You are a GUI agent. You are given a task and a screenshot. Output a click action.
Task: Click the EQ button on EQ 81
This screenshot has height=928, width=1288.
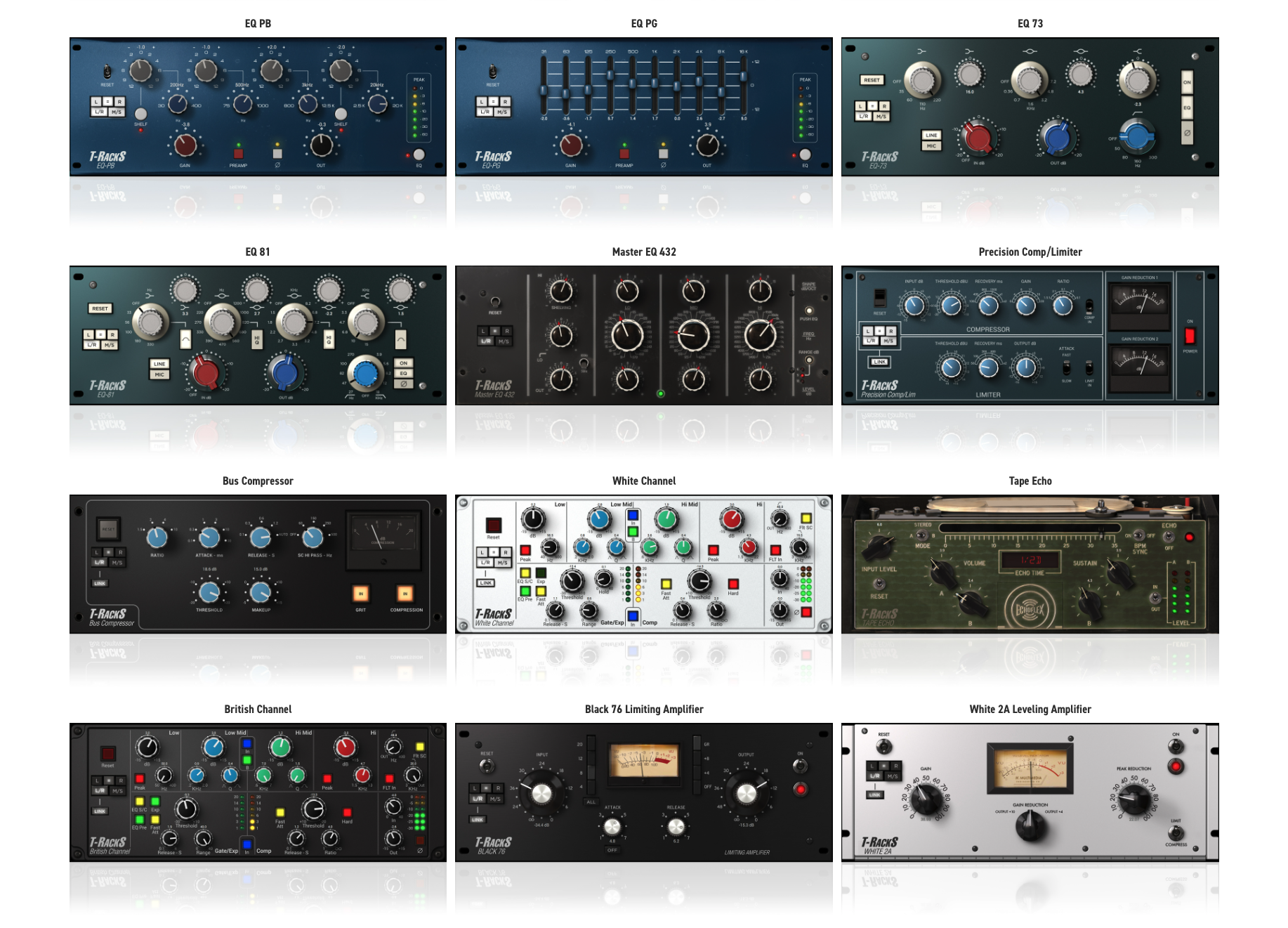404,373
